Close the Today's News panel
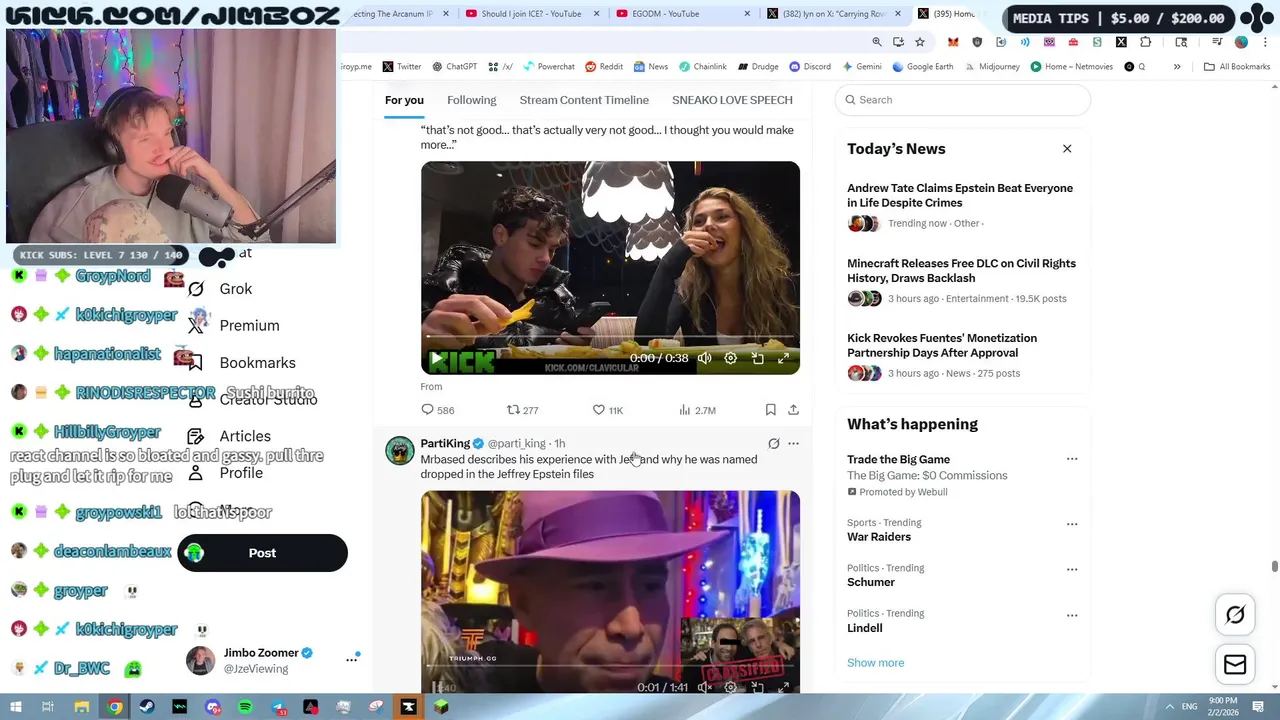This screenshot has height=720, width=1280. tap(1067, 149)
